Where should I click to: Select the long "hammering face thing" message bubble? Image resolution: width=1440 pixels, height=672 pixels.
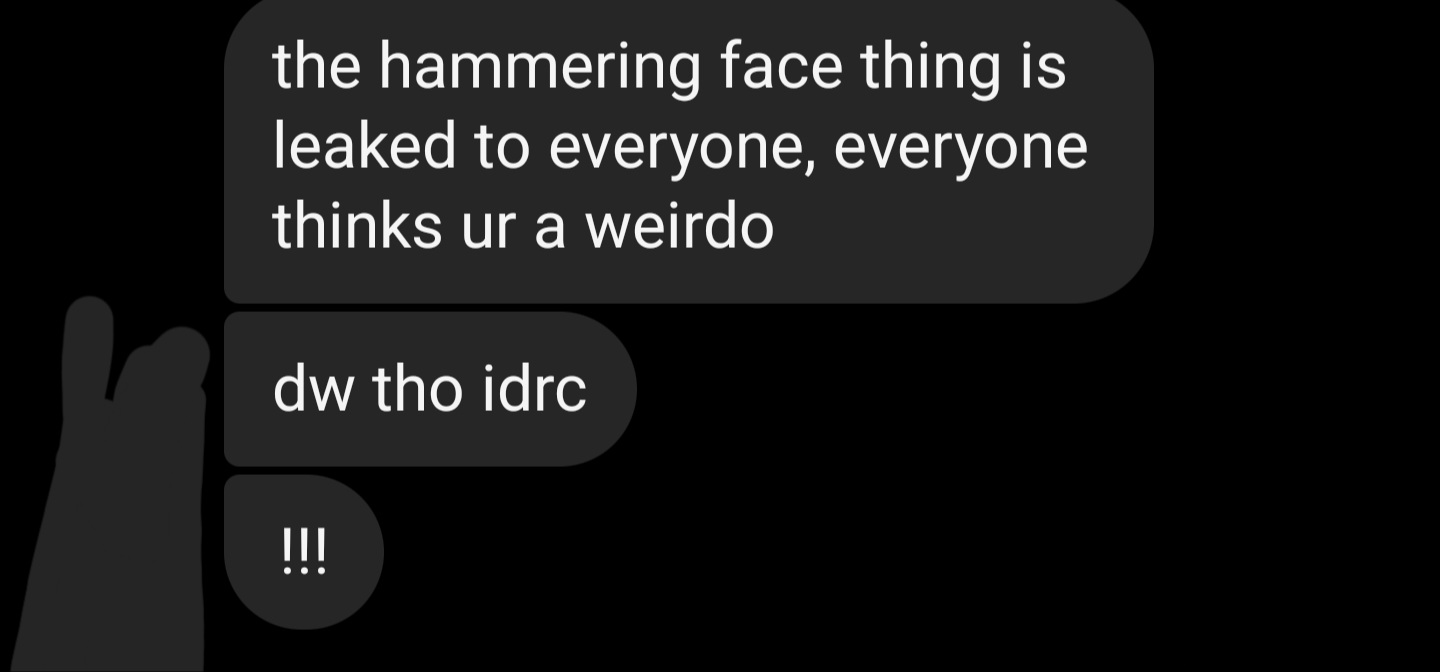click(688, 148)
